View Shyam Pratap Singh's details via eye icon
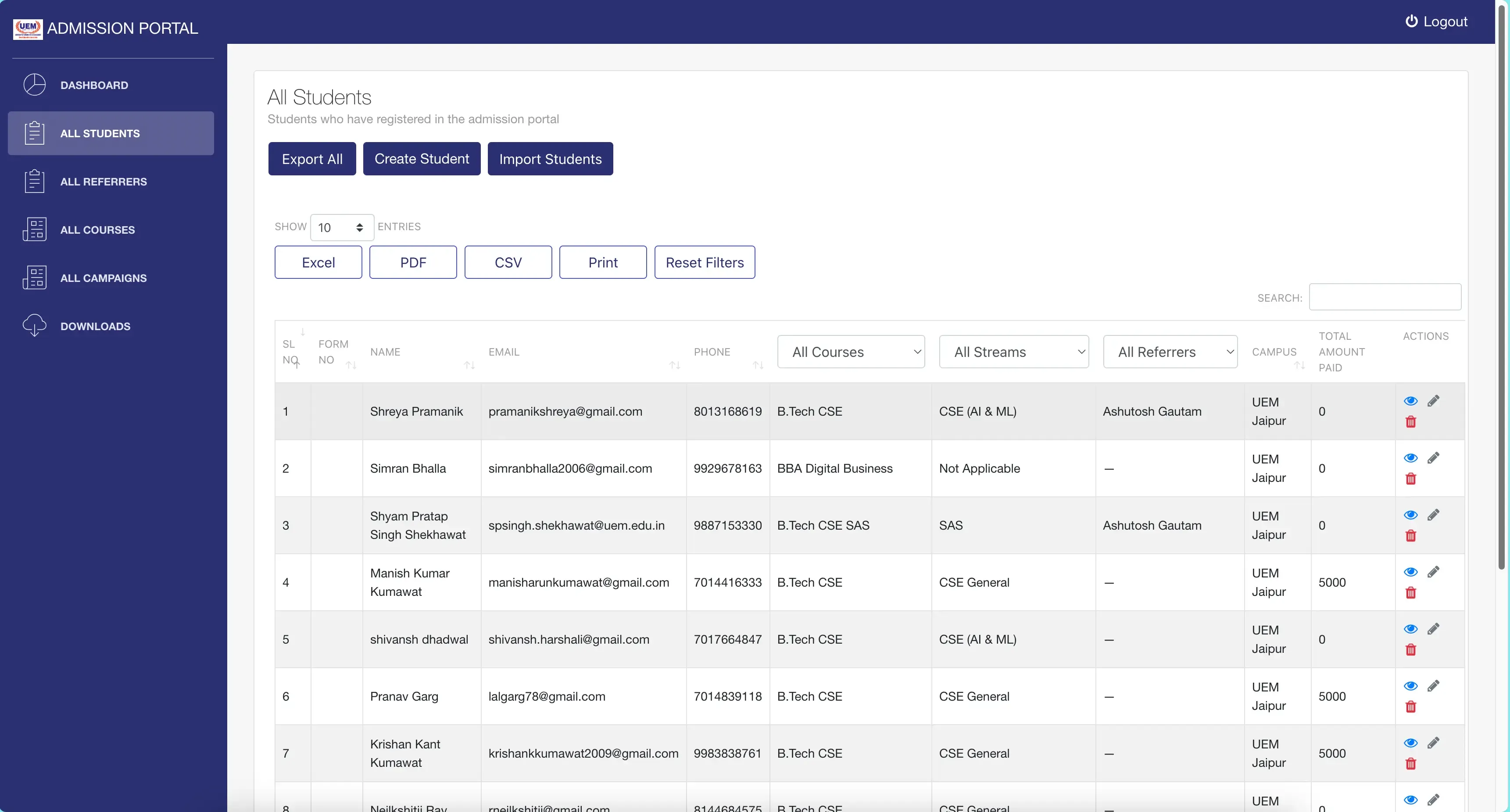Screen dimensions: 1510x812 pyautogui.click(x=1410, y=514)
